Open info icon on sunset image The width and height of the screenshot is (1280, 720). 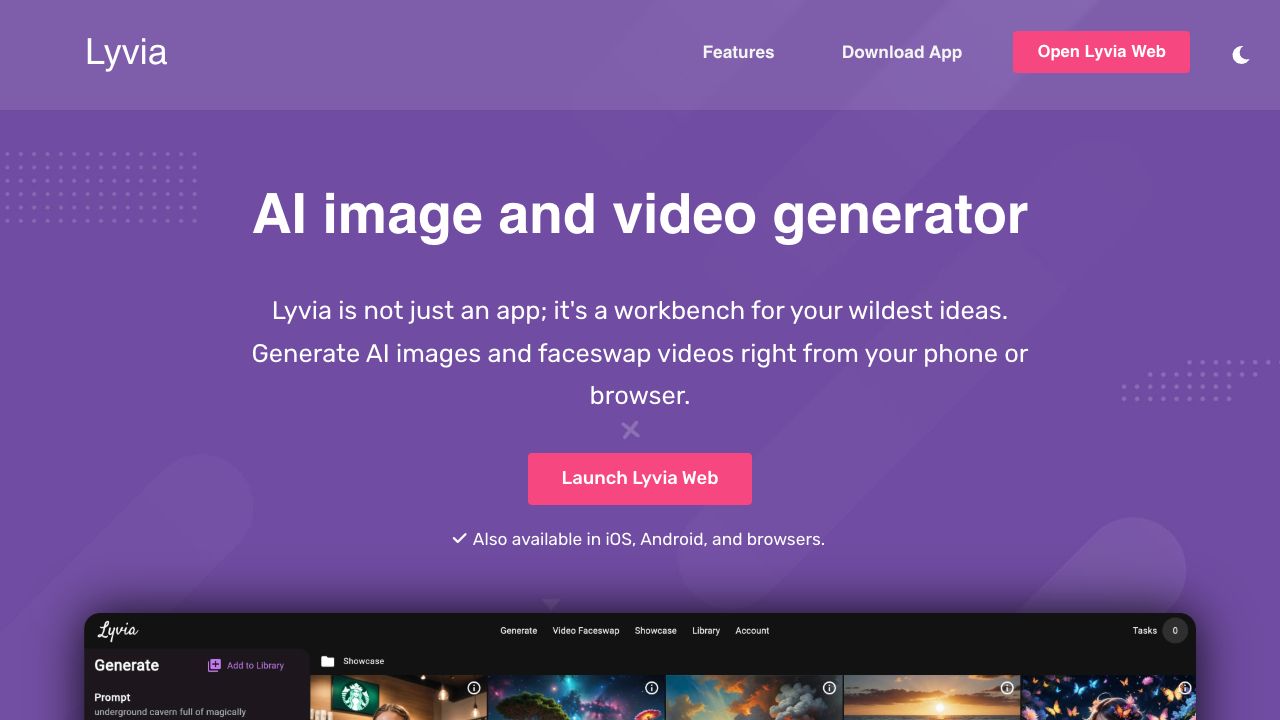(1007, 688)
